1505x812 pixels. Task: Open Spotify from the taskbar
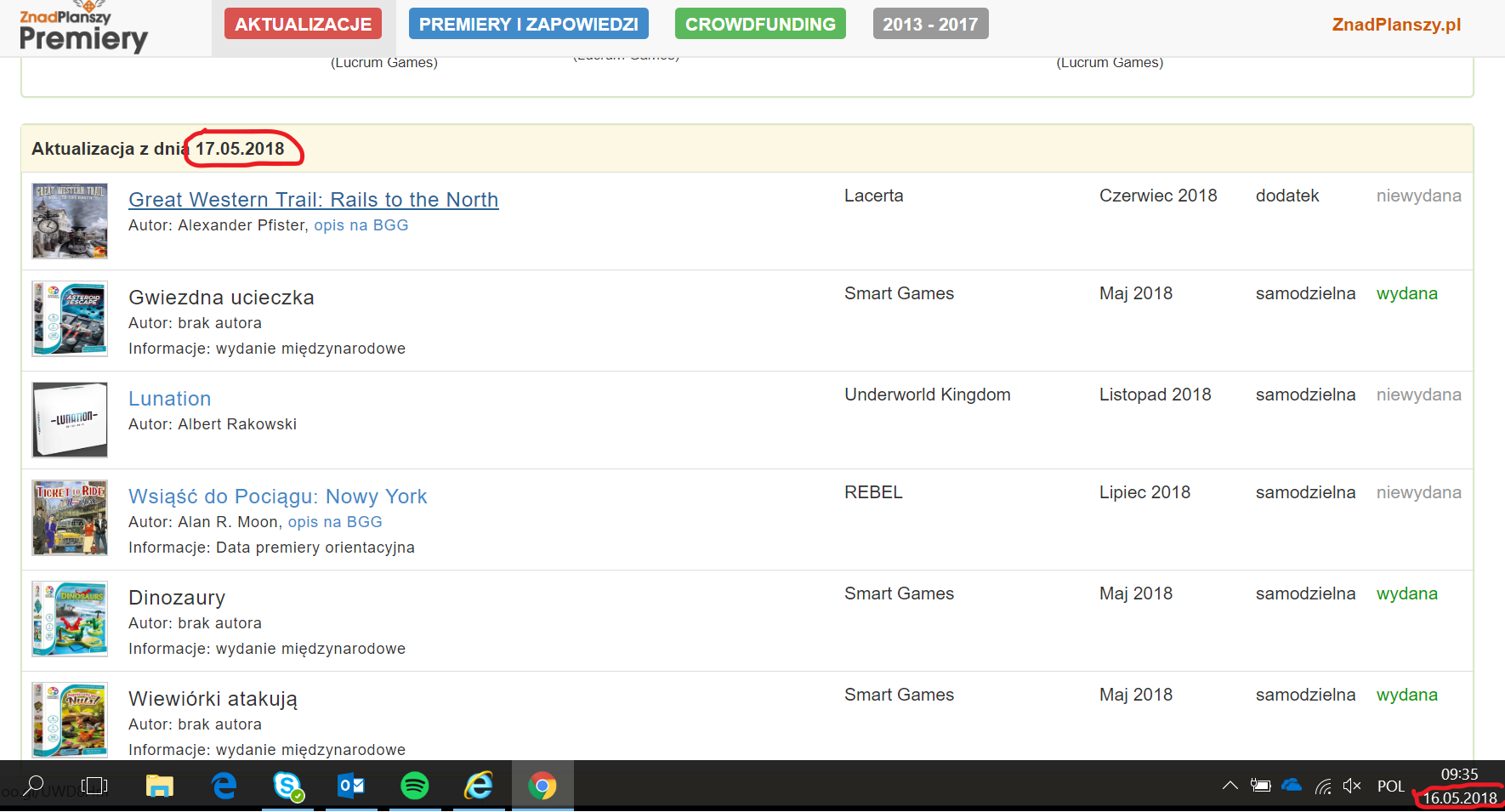(415, 786)
